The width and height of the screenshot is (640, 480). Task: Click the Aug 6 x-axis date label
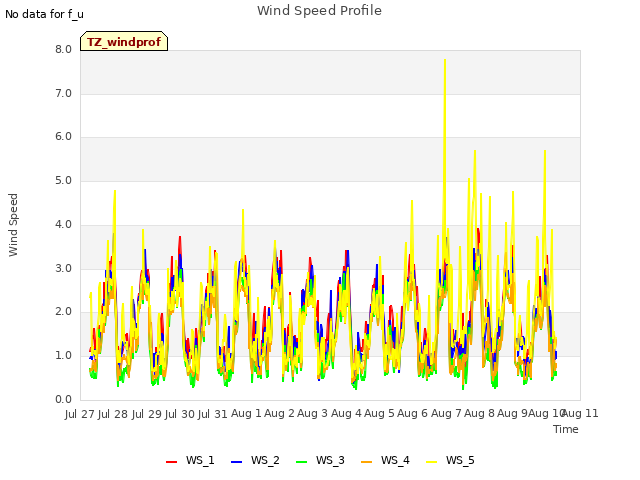(x=413, y=413)
